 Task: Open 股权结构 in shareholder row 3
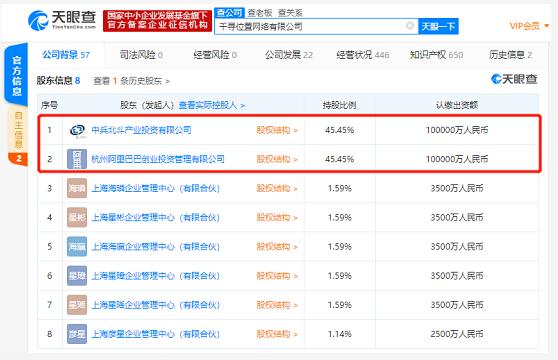click(277, 188)
